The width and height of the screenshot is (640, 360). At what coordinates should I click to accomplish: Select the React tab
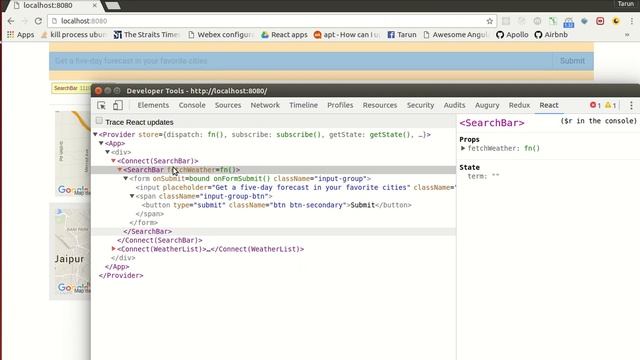pos(549,105)
